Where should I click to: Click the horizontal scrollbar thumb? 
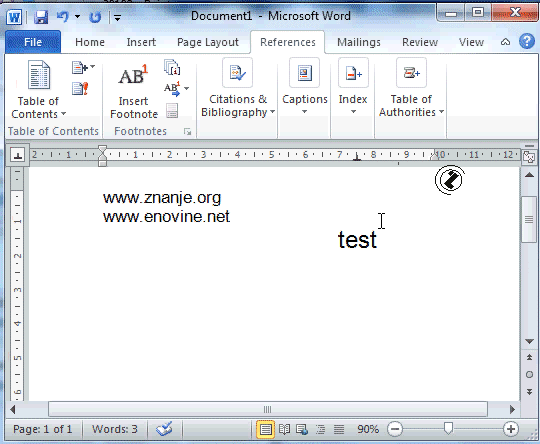coord(268,409)
